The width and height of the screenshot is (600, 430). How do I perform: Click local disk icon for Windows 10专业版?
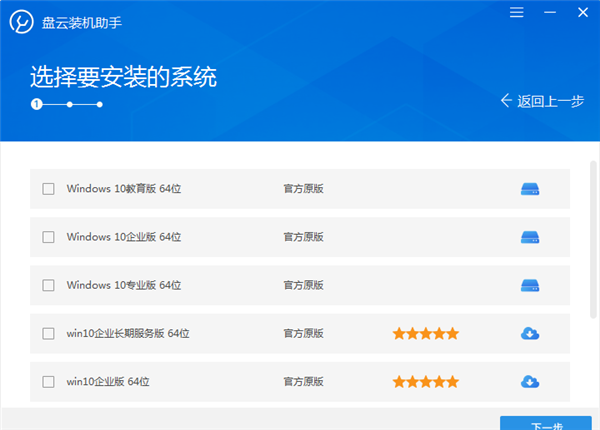coord(530,285)
